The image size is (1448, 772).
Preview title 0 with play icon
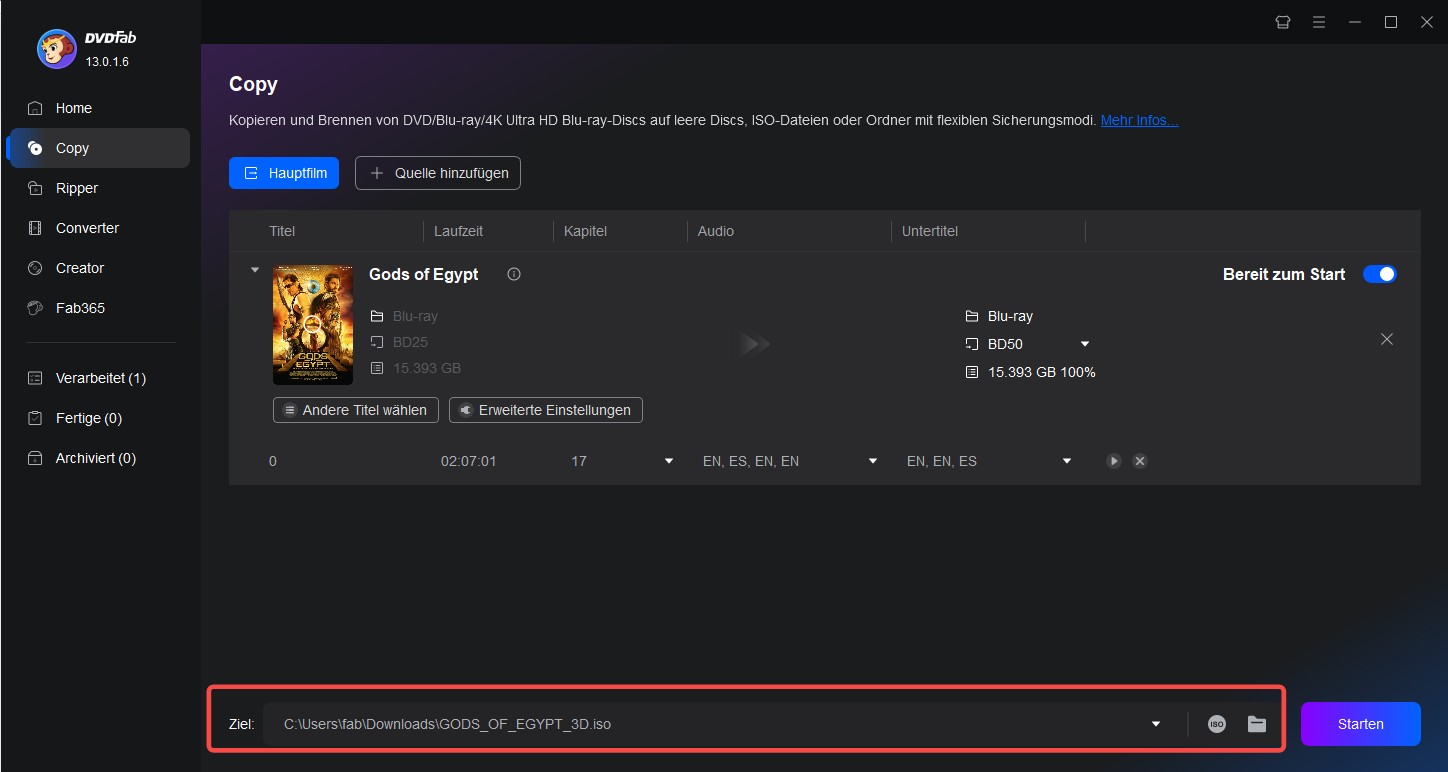point(1114,461)
